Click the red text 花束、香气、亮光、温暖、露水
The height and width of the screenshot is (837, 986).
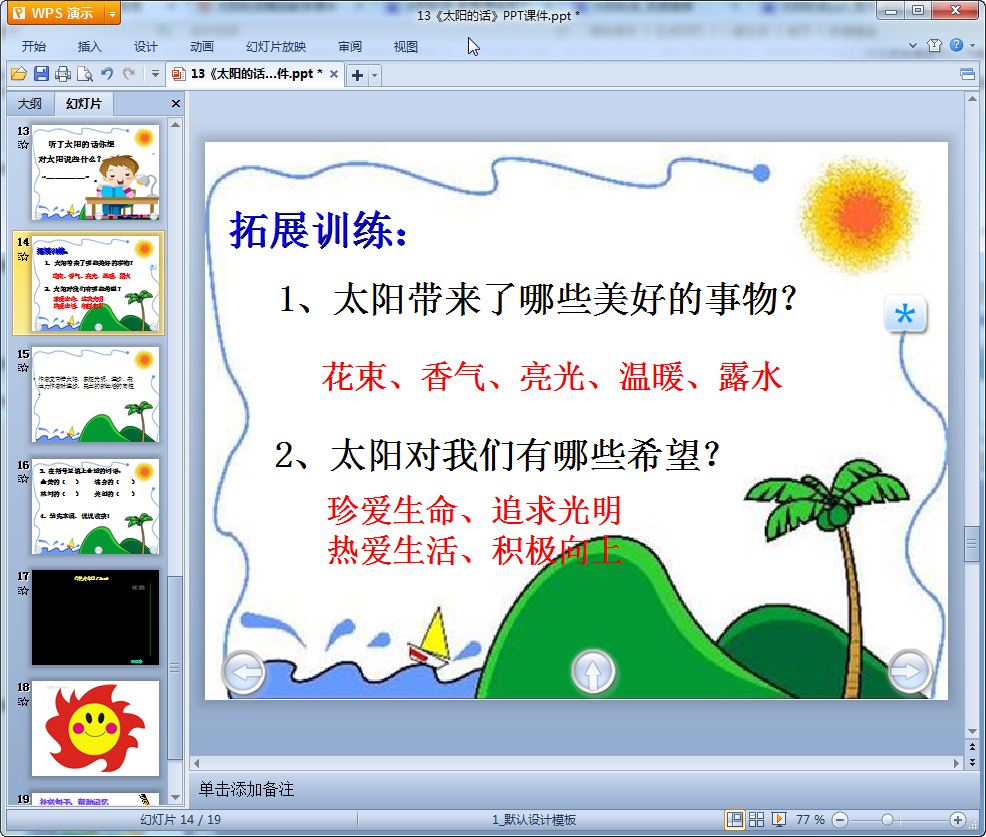[552, 377]
